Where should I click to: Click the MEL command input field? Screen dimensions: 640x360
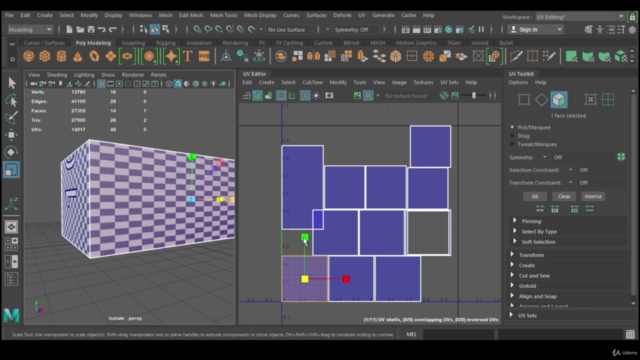pyautogui.click(x=459, y=334)
